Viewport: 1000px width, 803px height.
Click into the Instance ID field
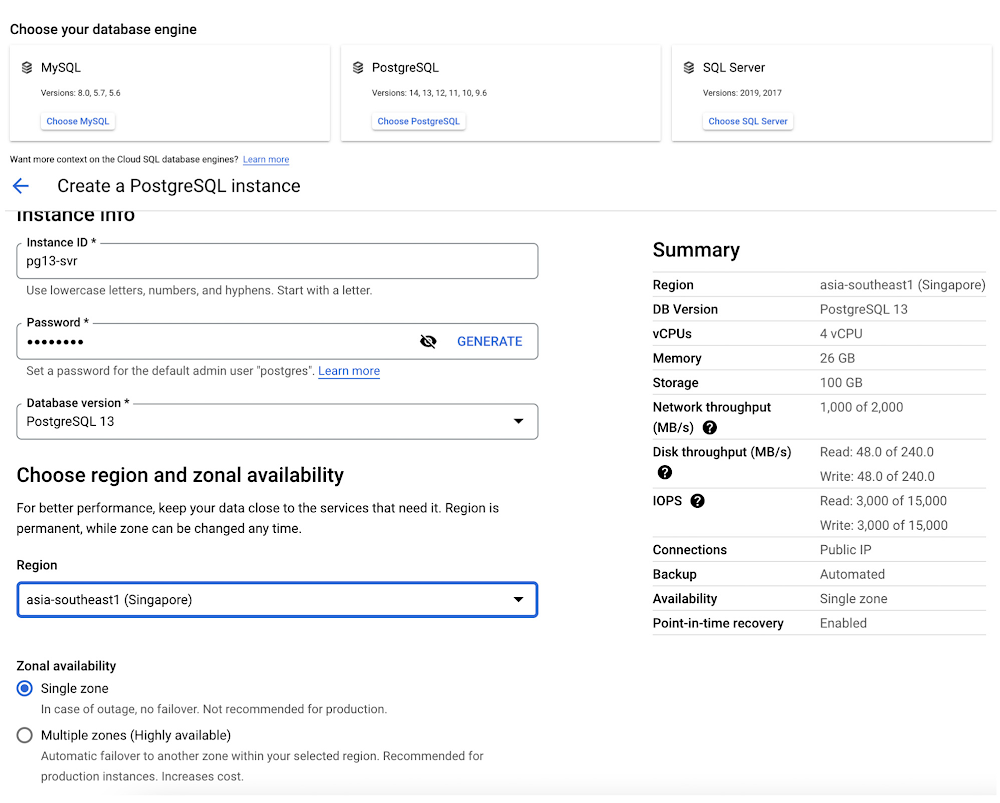(x=277, y=262)
